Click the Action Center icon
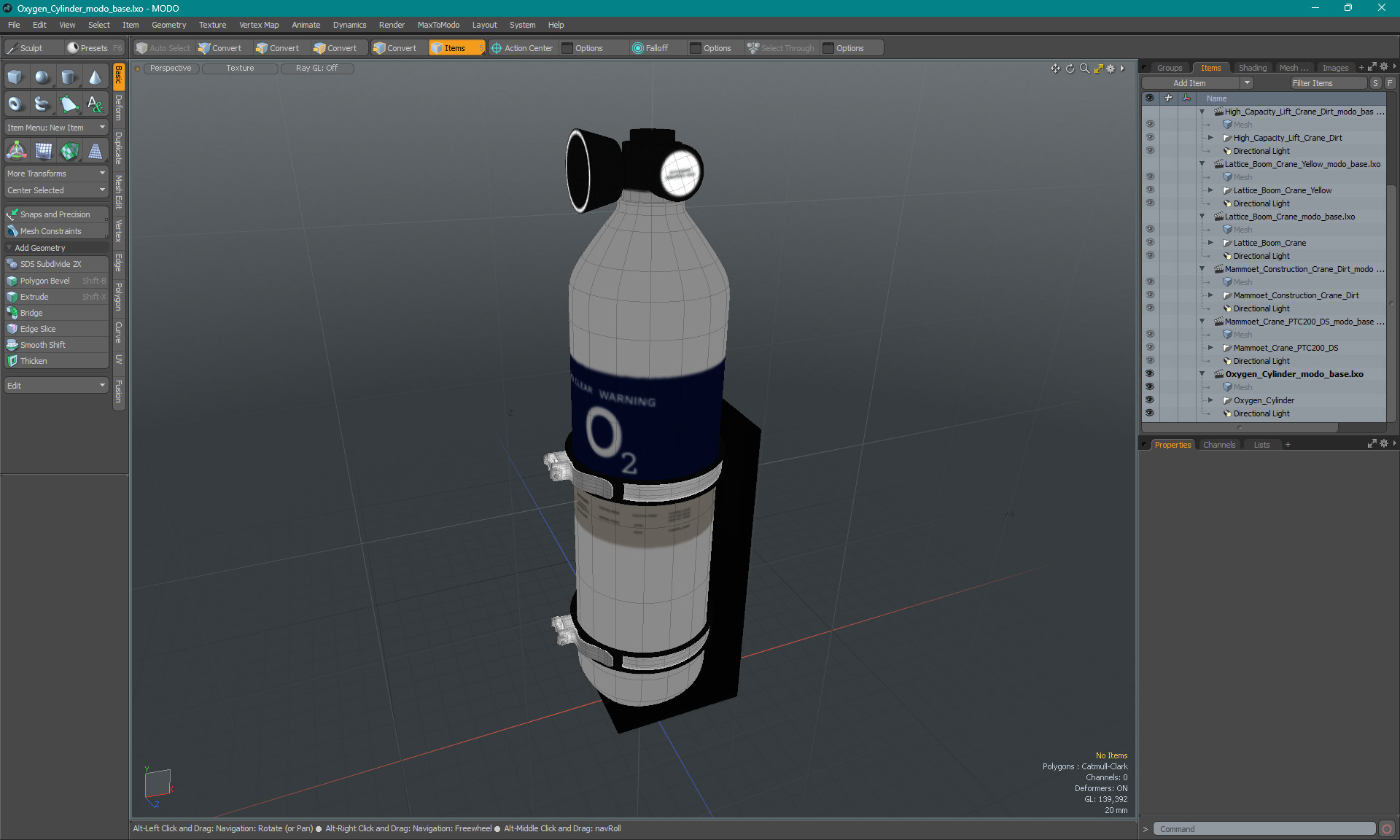This screenshot has height=840, width=1400. (497, 48)
